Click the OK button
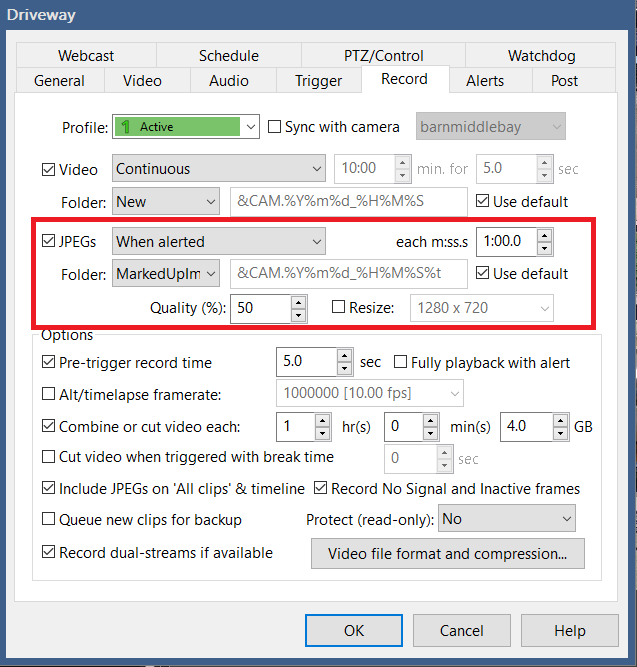The height and width of the screenshot is (667, 637). (354, 631)
